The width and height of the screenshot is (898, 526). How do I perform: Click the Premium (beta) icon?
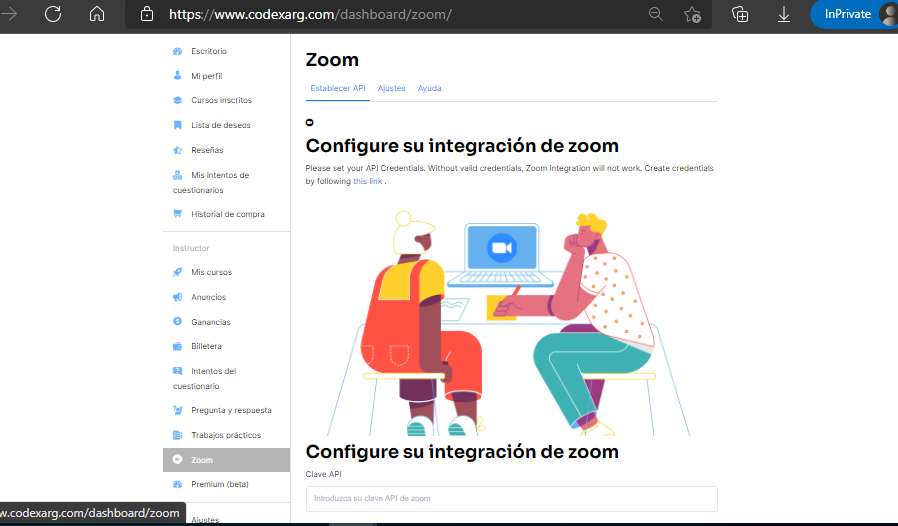pos(178,484)
